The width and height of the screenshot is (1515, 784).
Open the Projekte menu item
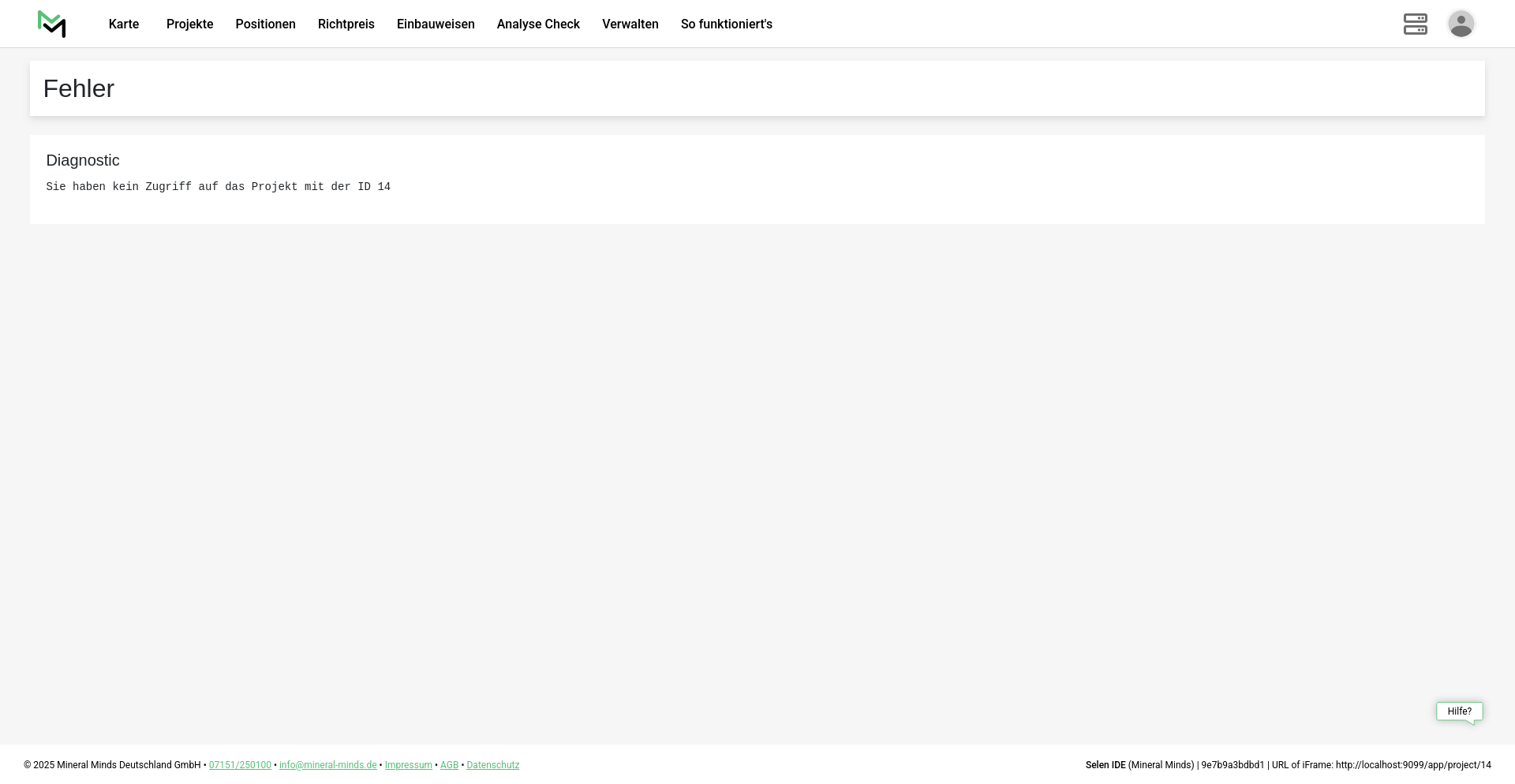pyautogui.click(x=189, y=24)
